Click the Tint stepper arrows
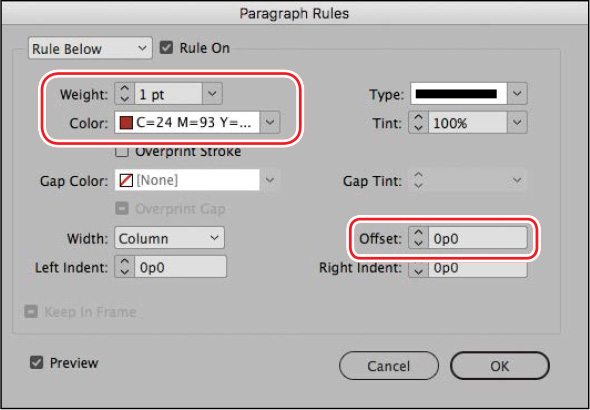590x410 pixels. click(419, 122)
